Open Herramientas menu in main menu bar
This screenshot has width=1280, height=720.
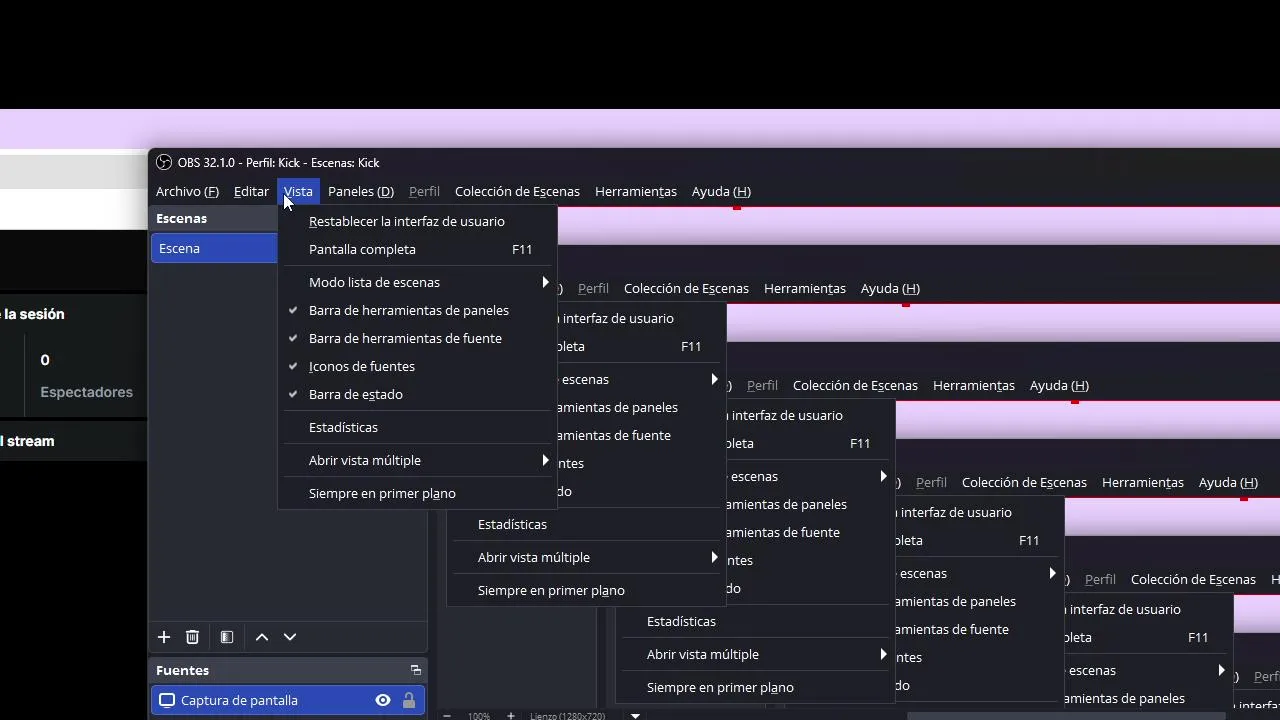coord(636,191)
